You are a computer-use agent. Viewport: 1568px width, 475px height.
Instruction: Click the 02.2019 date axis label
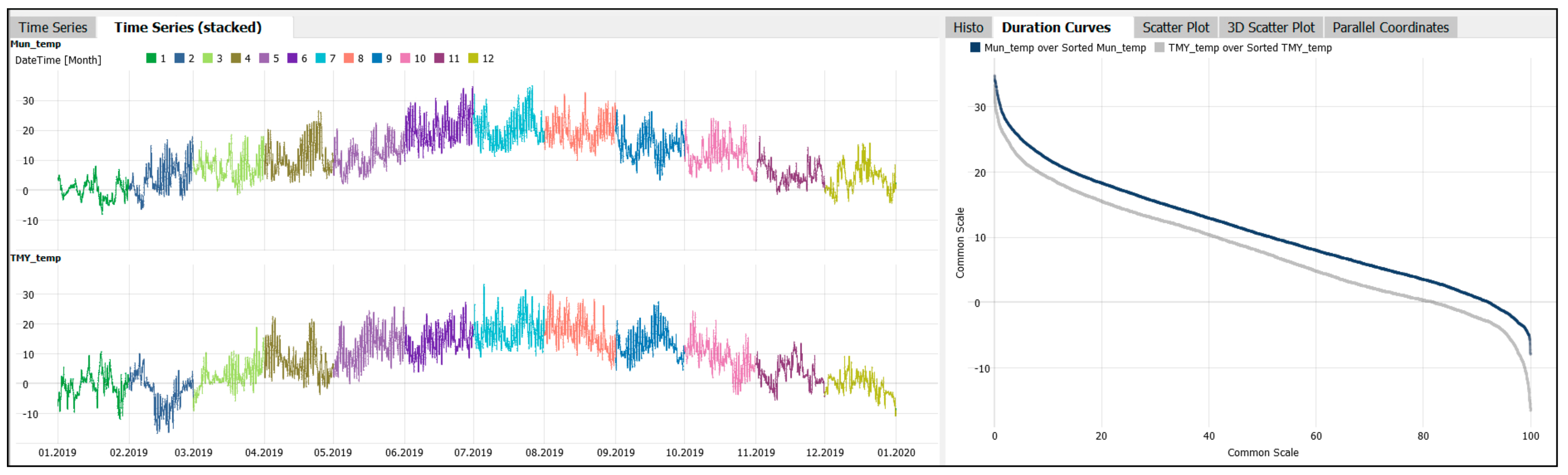[x=128, y=453]
